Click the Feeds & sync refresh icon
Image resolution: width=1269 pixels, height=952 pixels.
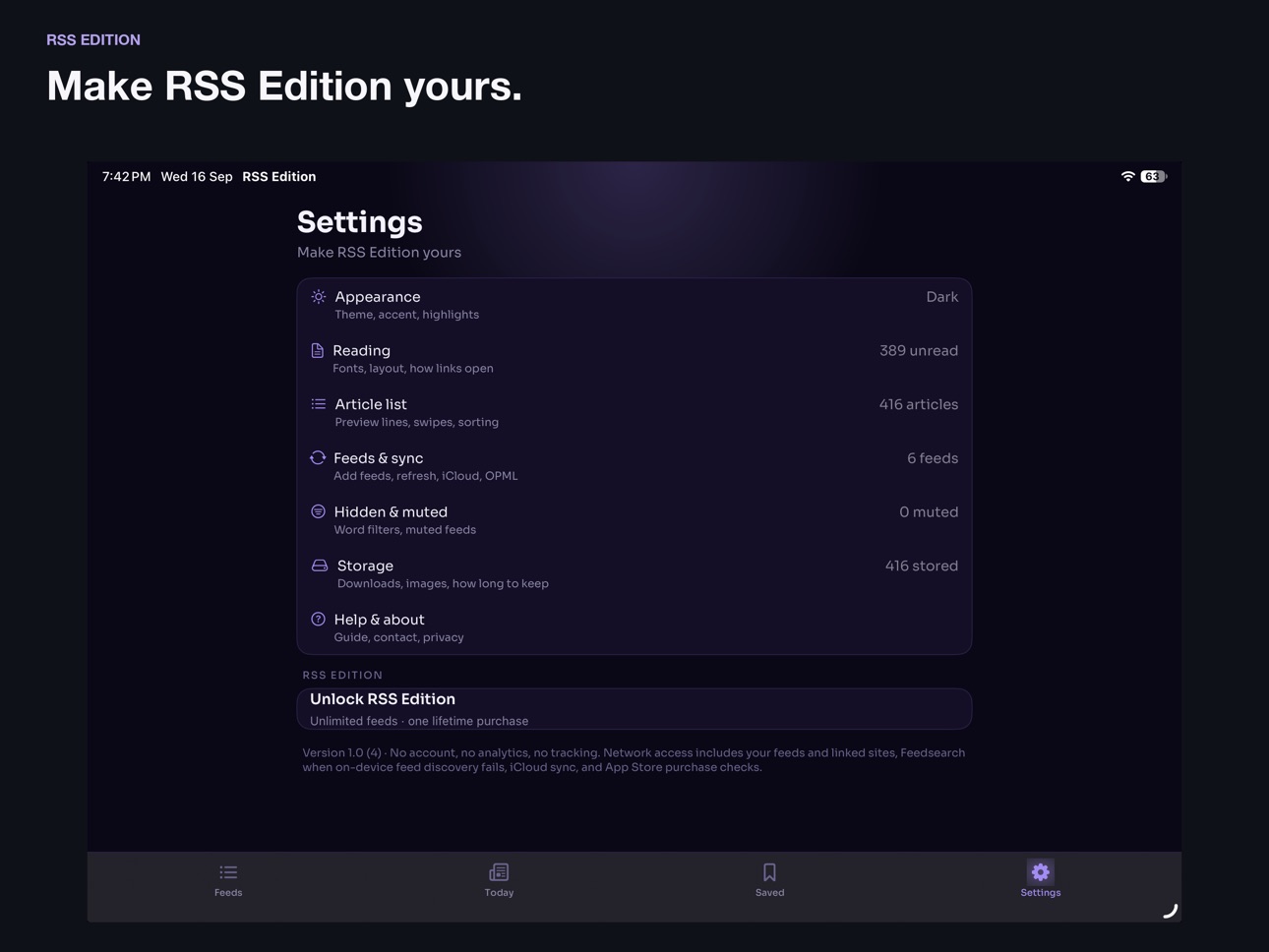318,457
